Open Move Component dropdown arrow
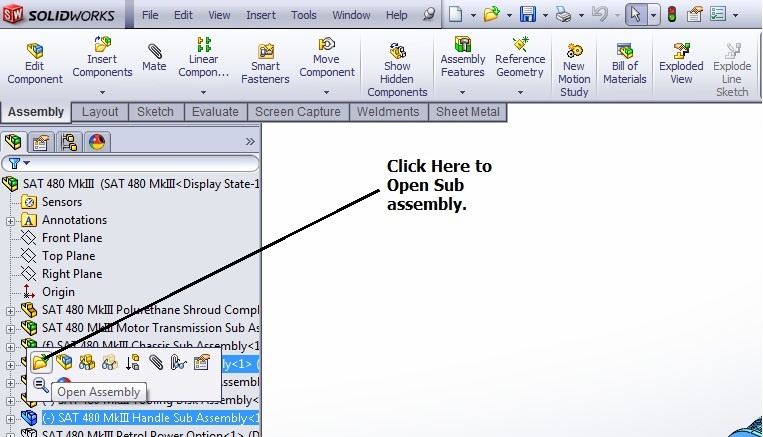The image size is (763, 437). tap(327, 92)
